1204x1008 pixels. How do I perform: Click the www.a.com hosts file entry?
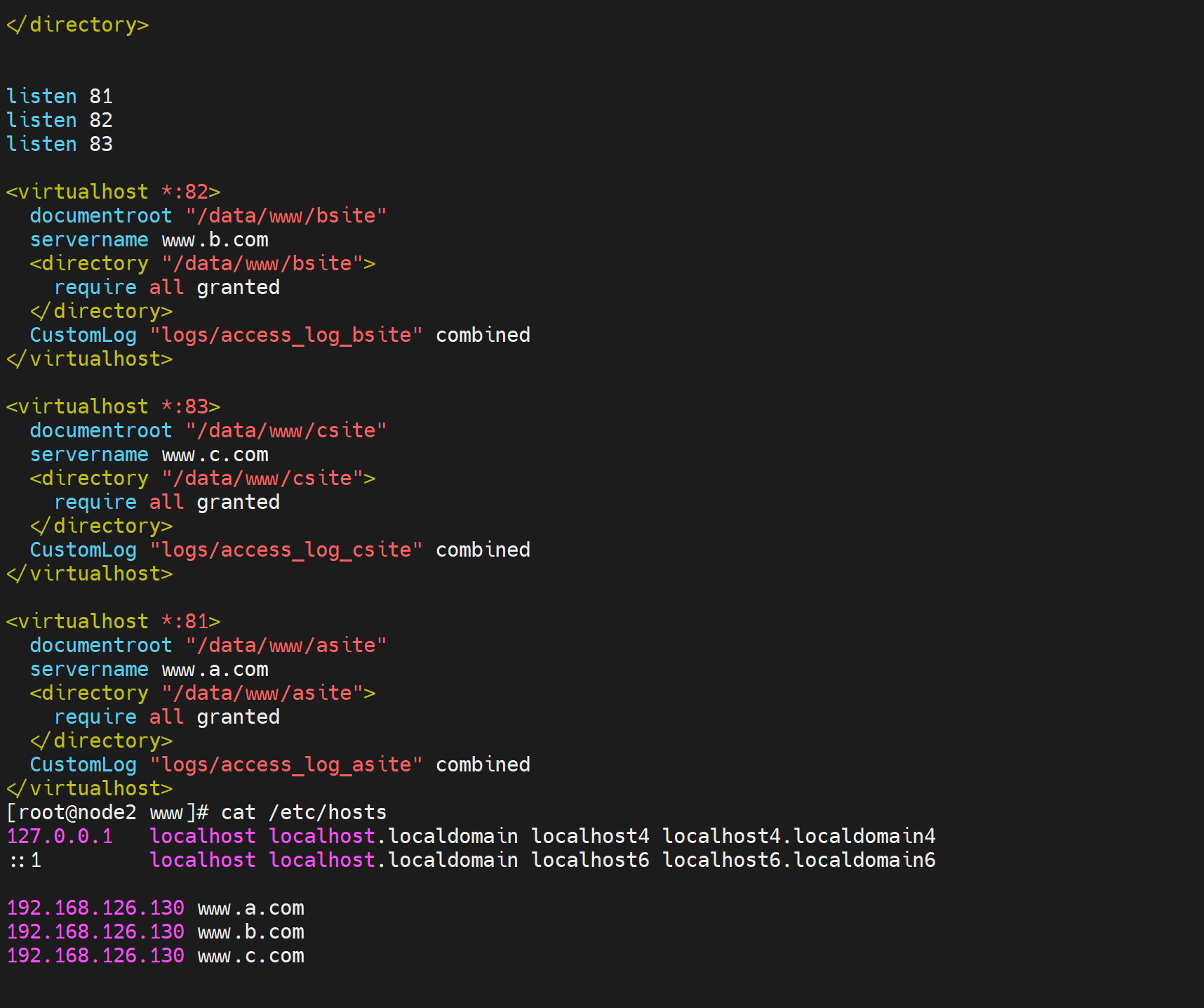[x=250, y=908]
